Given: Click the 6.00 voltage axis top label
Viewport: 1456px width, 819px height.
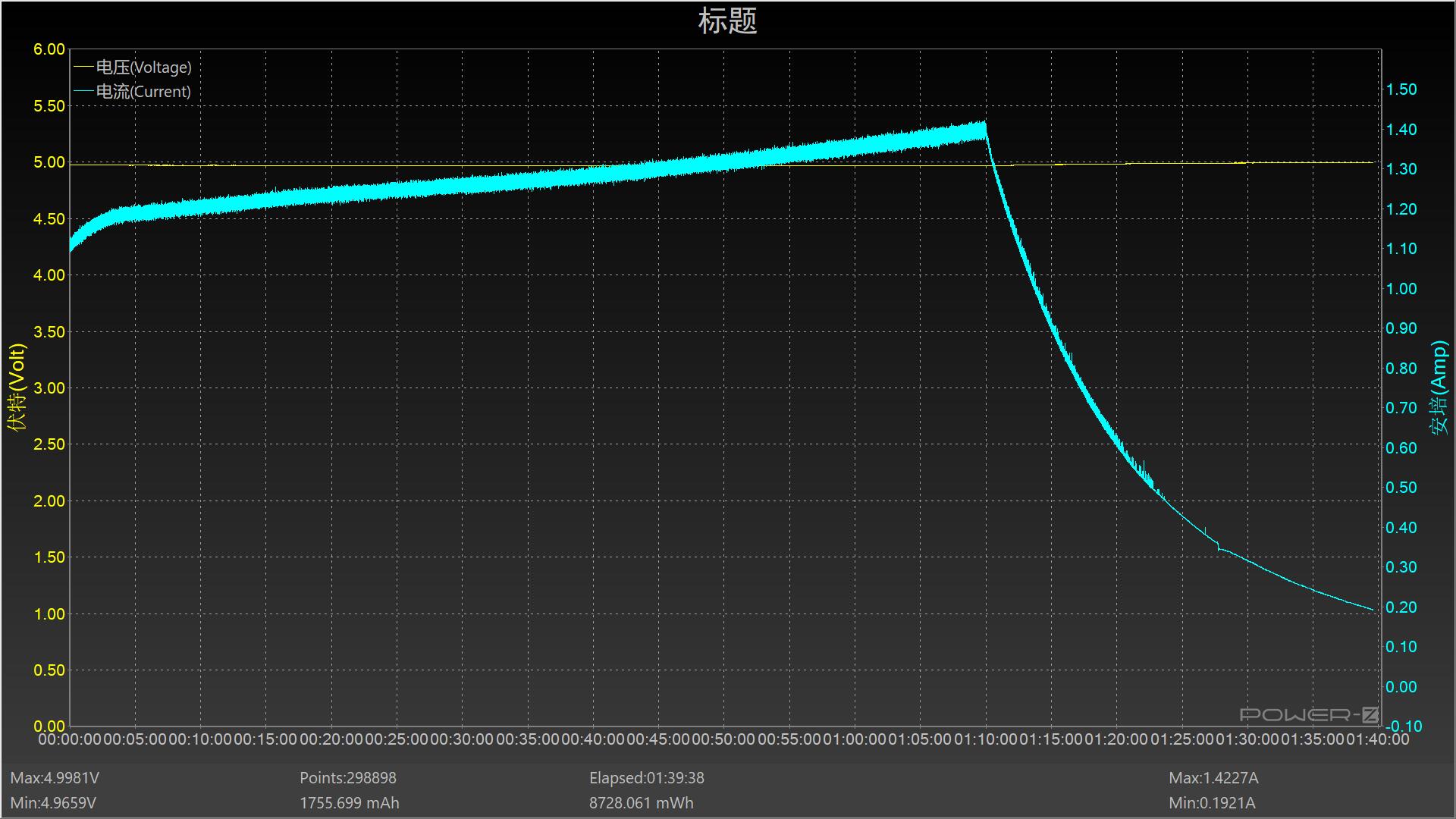Looking at the screenshot, I should (x=49, y=50).
